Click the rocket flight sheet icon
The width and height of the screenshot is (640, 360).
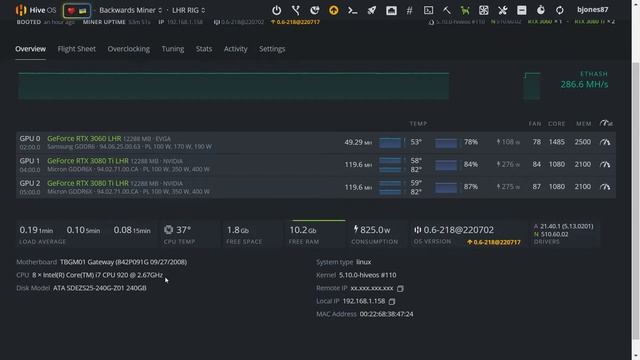371,10
